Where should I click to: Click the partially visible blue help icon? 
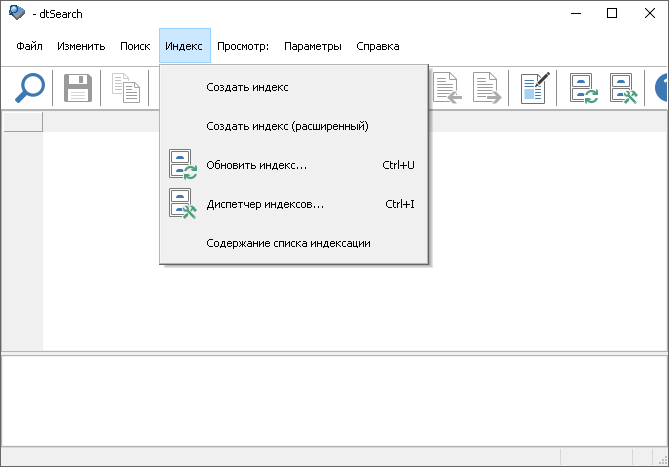(x=661, y=88)
